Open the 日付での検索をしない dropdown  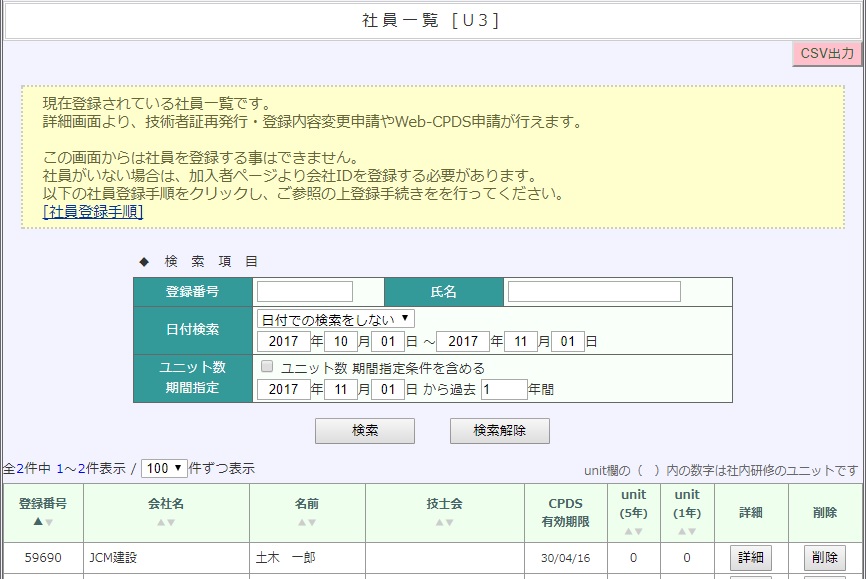[x=336, y=319]
